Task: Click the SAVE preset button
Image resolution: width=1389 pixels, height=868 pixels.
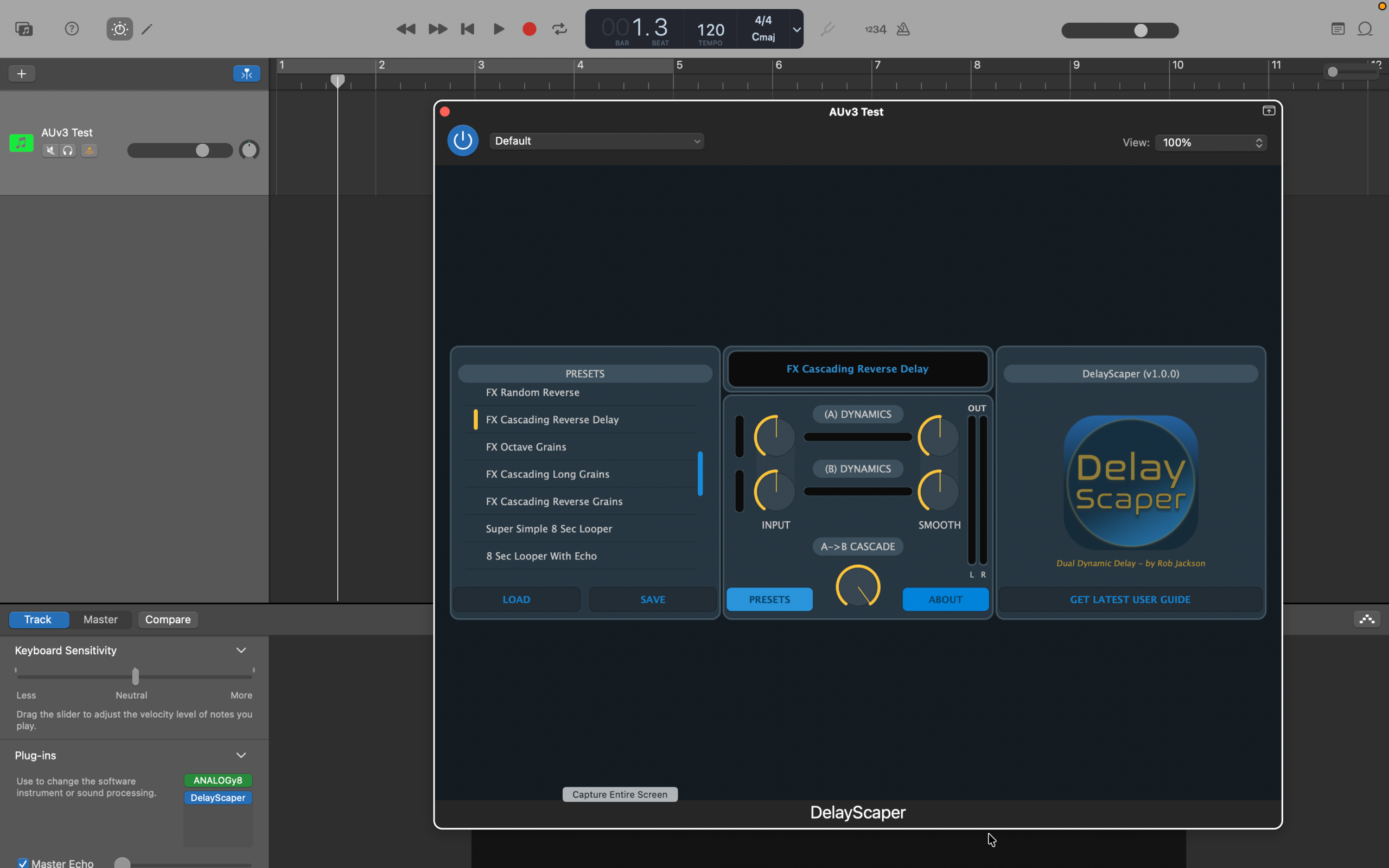Action: pos(653,599)
